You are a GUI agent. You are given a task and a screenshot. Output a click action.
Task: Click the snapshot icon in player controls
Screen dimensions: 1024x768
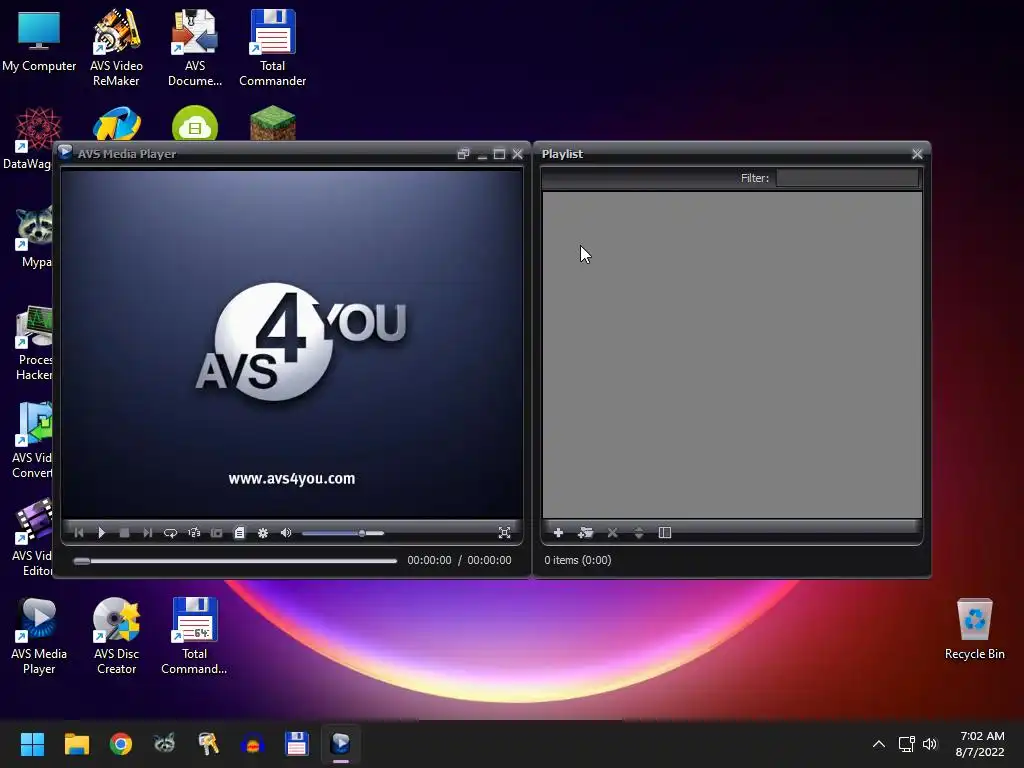pos(217,533)
